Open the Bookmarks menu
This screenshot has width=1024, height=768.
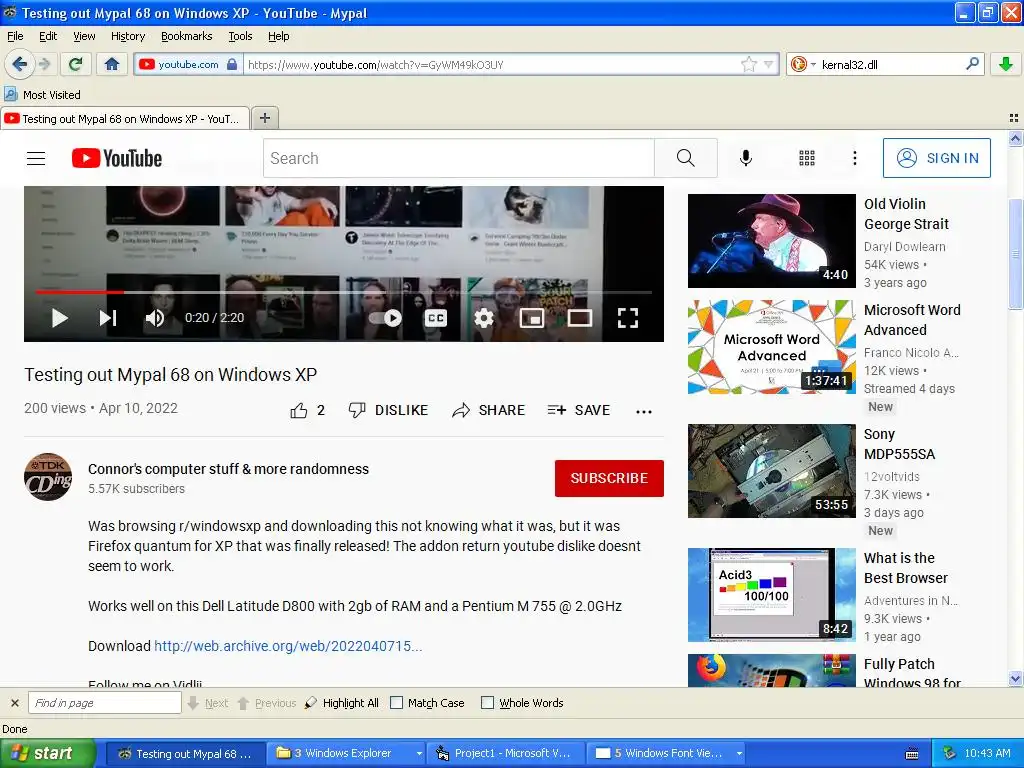pyautogui.click(x=187, y=36)
